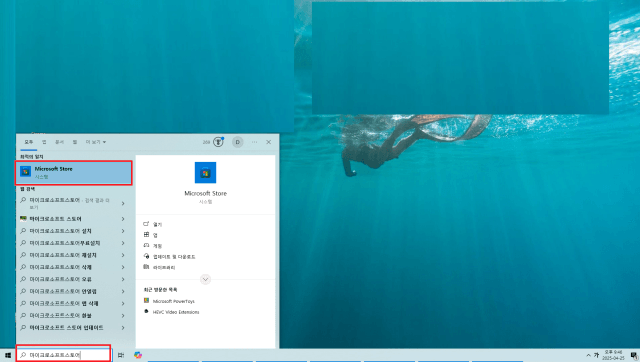Switch to the 문서 tab

coord(60,142)
